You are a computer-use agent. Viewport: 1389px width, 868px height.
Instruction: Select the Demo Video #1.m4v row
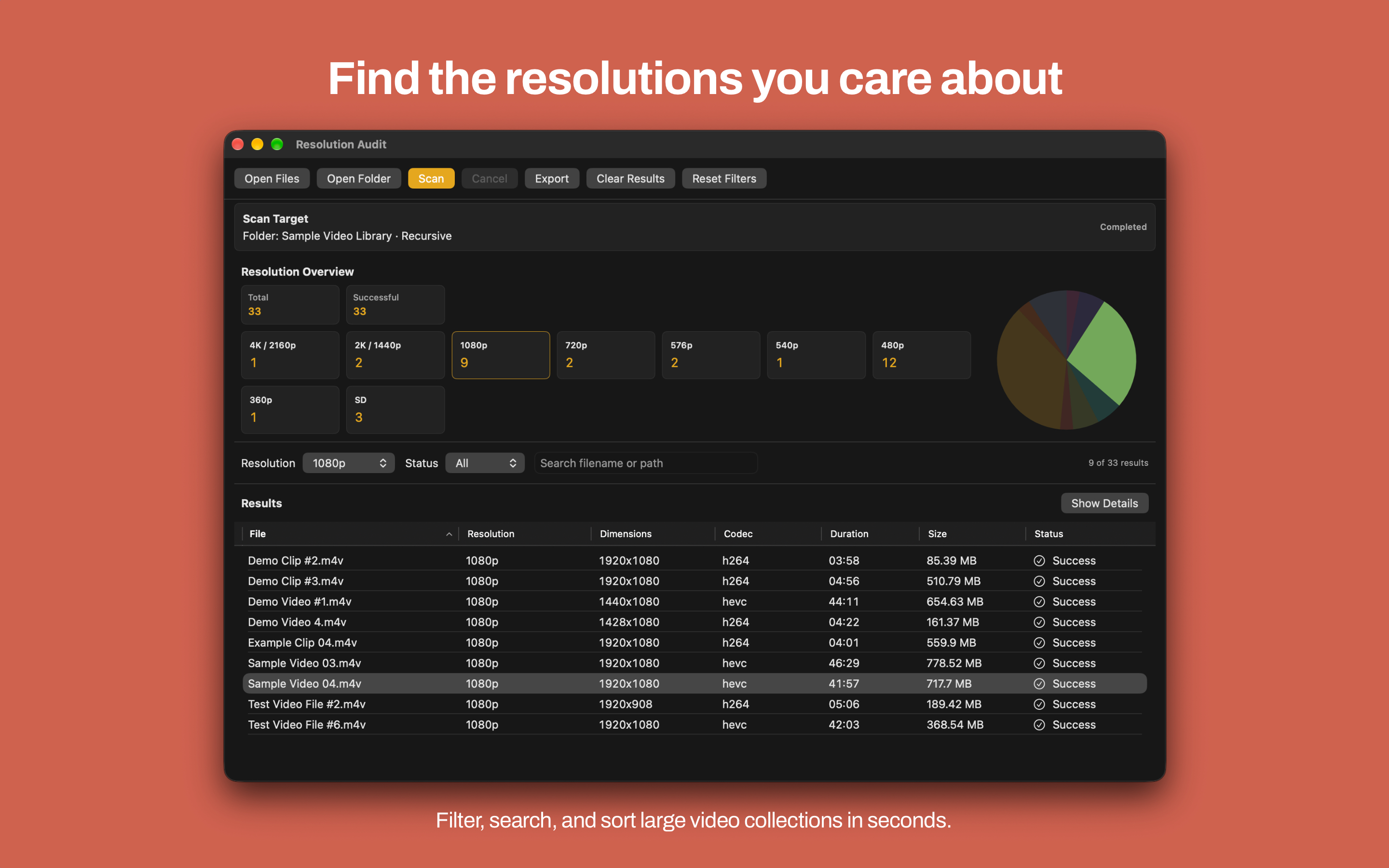point(694,602)
